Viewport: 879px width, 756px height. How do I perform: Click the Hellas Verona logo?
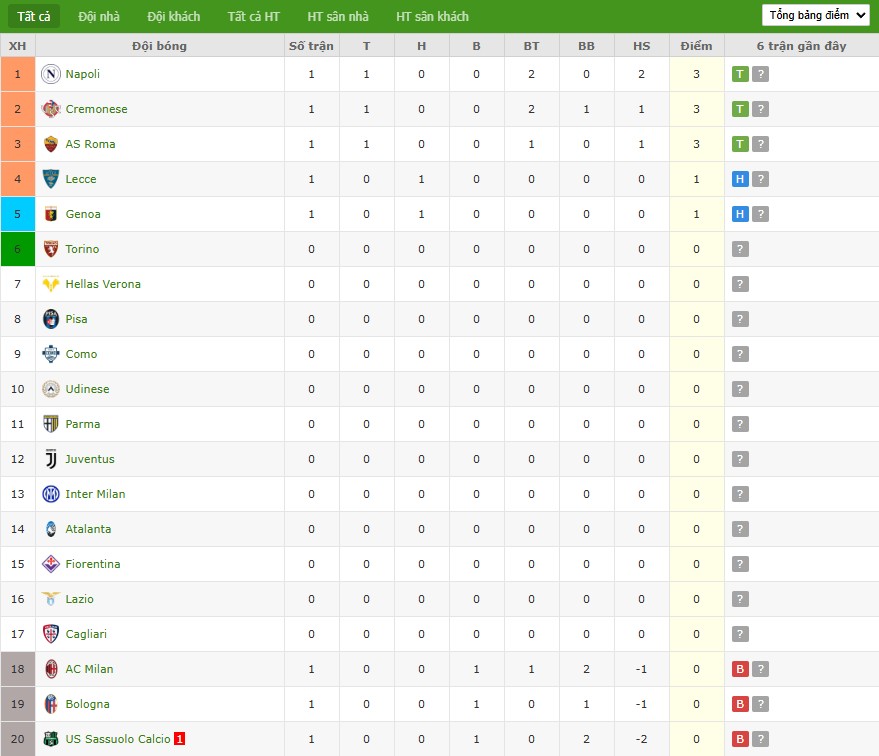click(51, 284)
